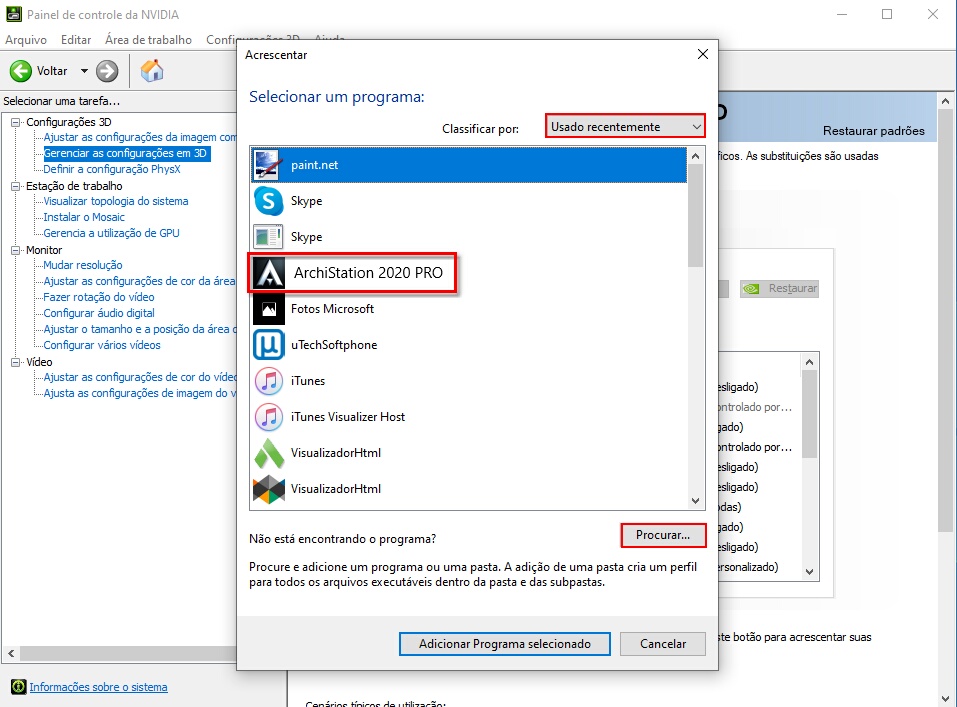Close the Acrescentar dialog

pos(702,54)
